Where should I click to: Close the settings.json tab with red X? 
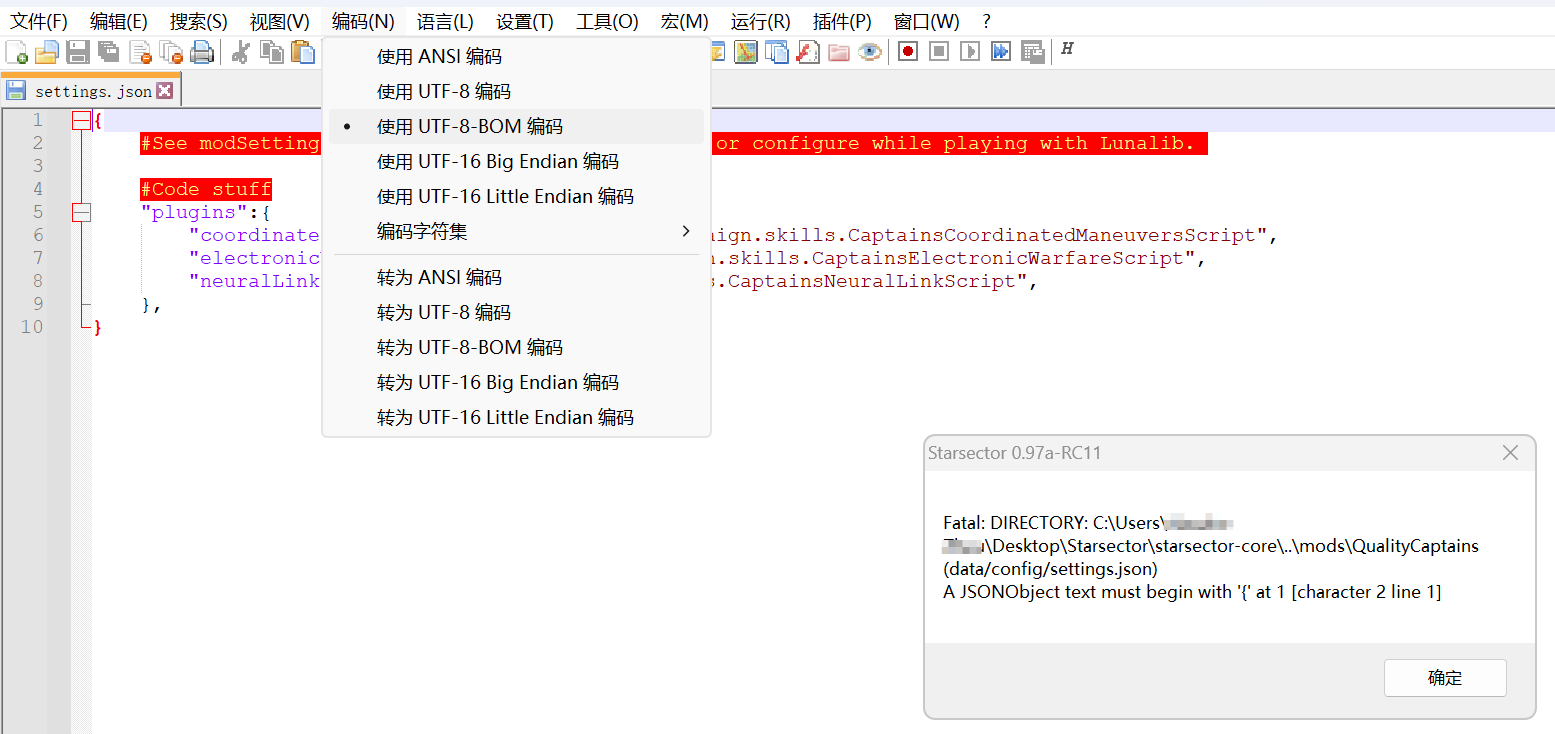pos(165,91)
